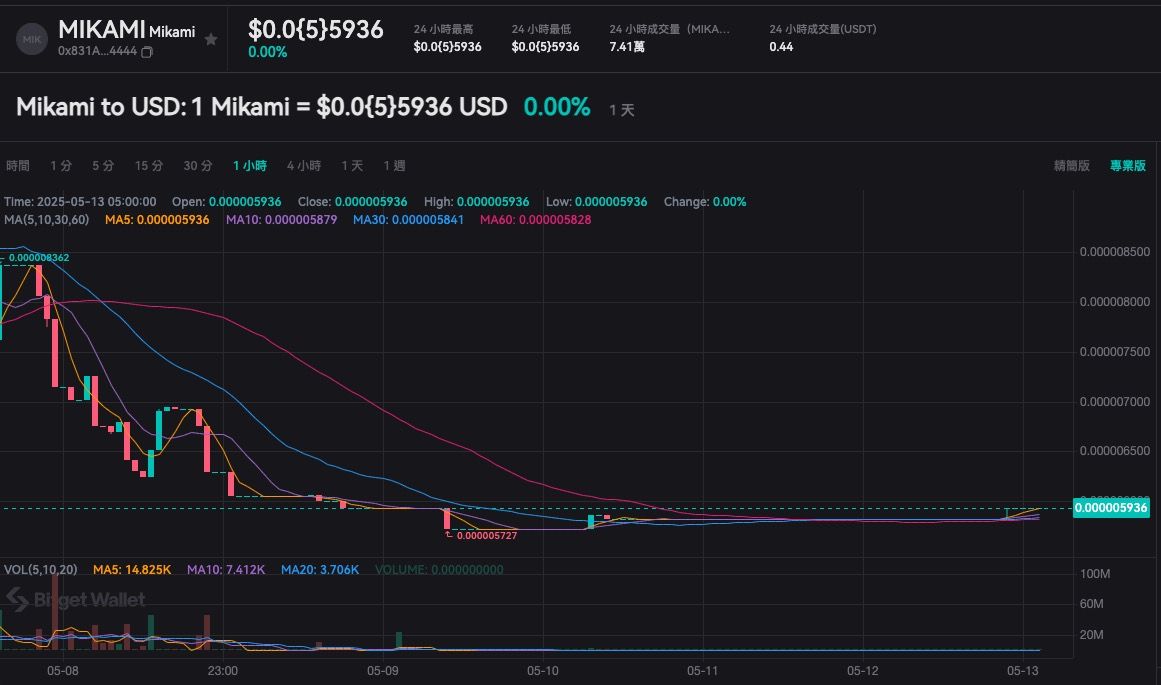
Task: Click the header price $0.0{5}5936
Action: click(315, 30)
